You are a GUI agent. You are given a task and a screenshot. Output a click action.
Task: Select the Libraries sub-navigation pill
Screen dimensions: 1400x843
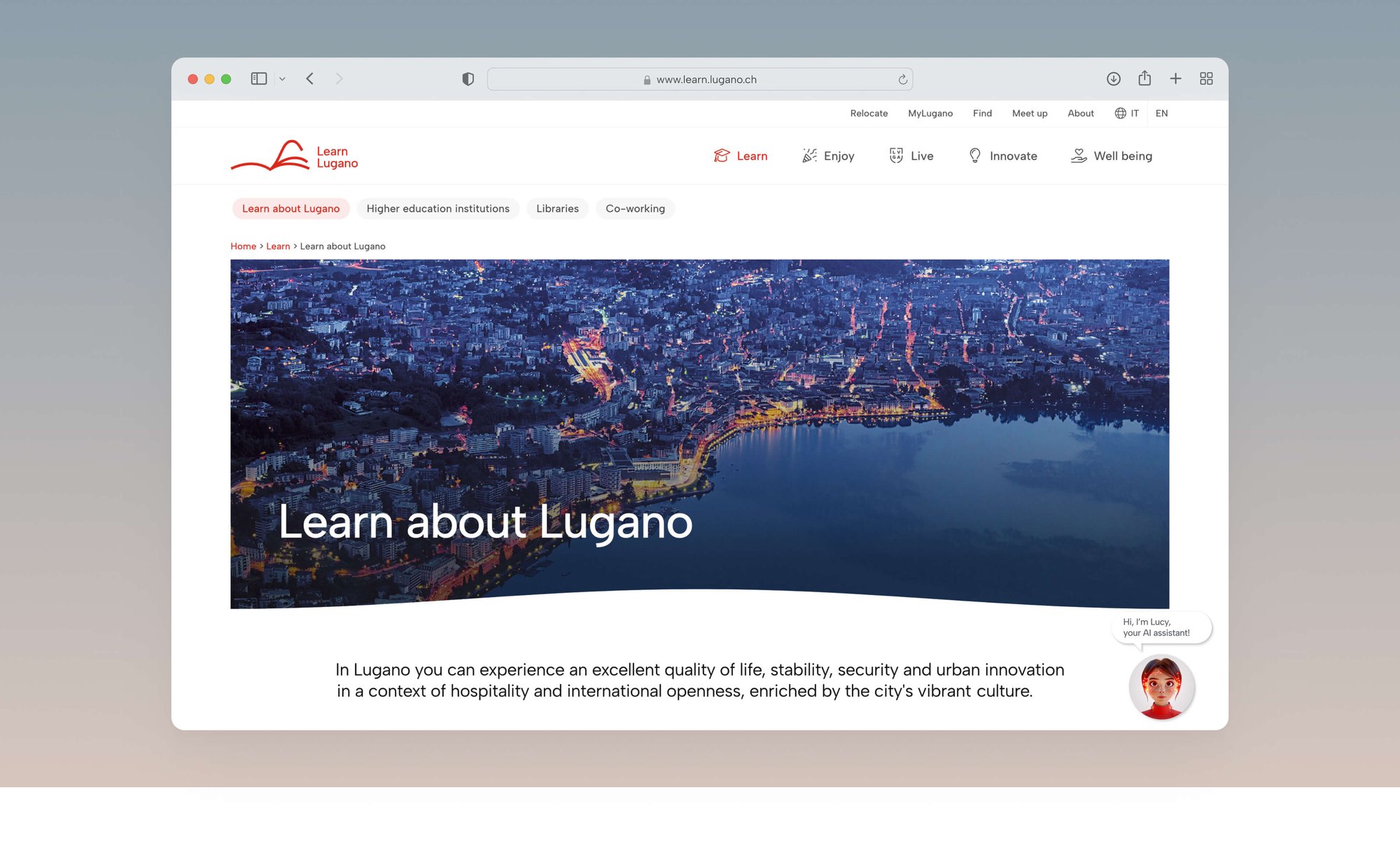557,209
